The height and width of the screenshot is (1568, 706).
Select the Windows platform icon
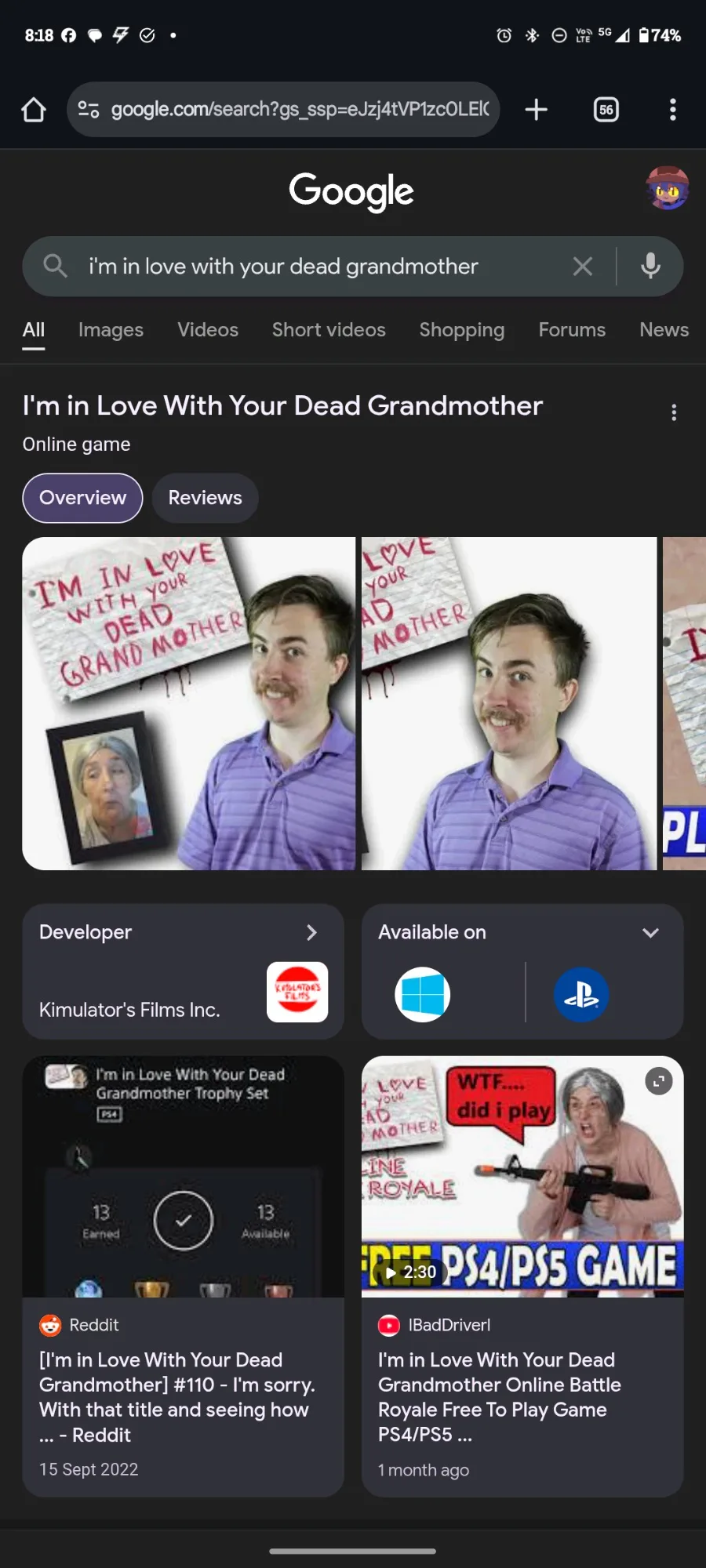point(423,995)
